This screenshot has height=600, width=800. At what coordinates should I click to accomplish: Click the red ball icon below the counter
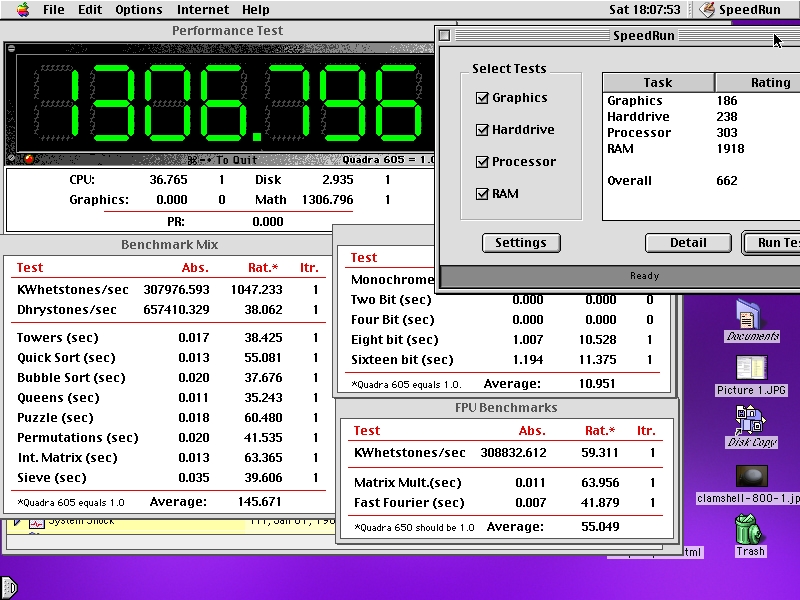(29, 160)
